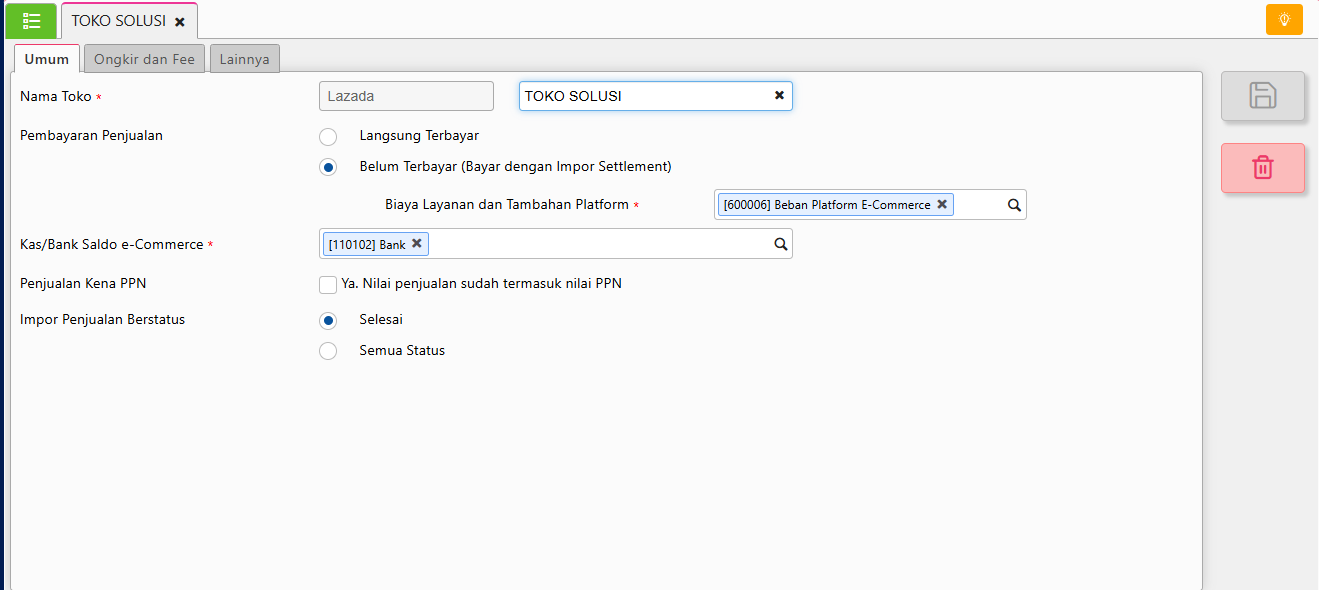Select the Langsung Terbayar radio option

click(328, 136)
